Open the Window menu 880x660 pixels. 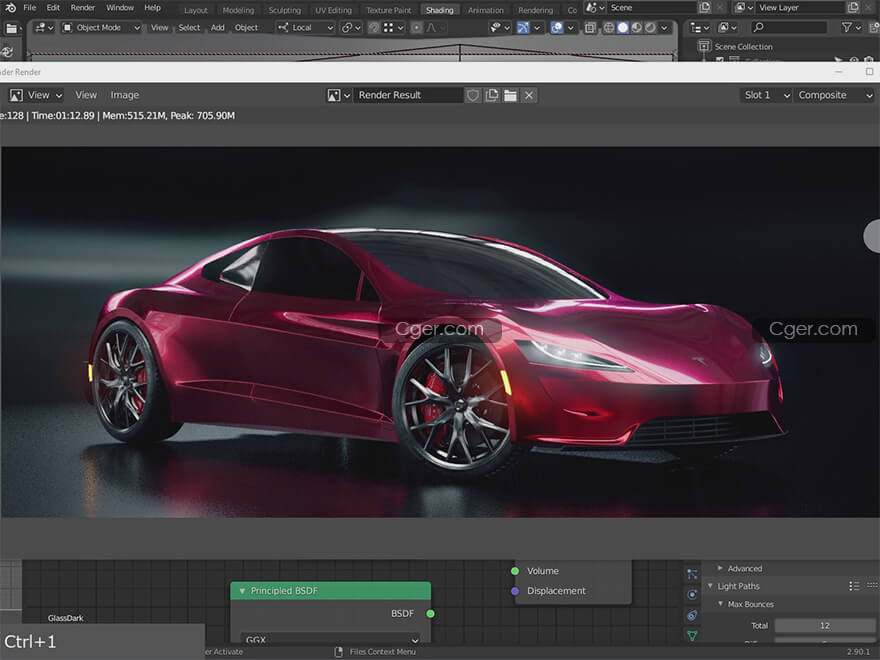click(120, 8)
